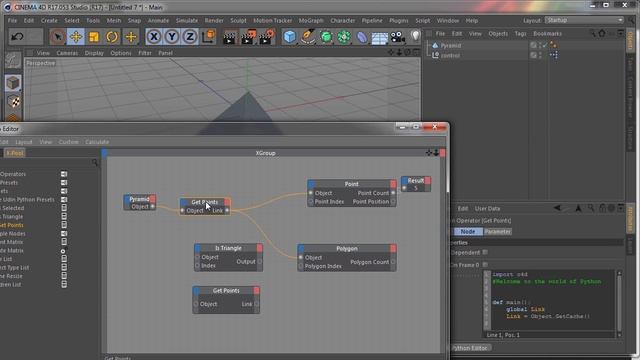Click the blue Cube primitive icon
This screenshot has width=640, height=360.
pyautogui.click(x=289, y=37)
